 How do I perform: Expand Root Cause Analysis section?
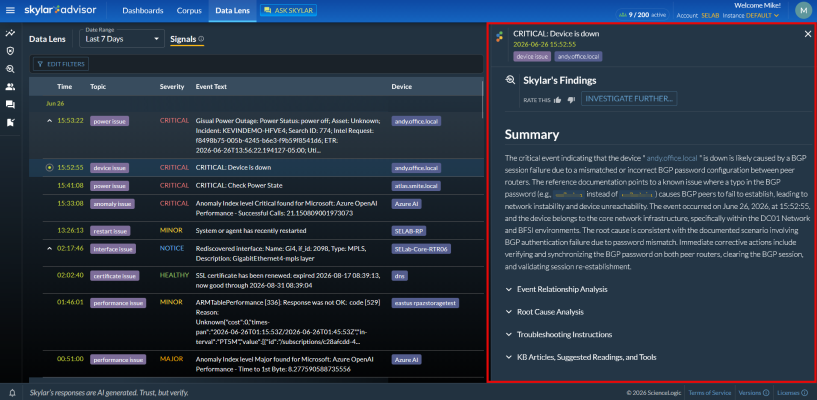click(544, 312)
